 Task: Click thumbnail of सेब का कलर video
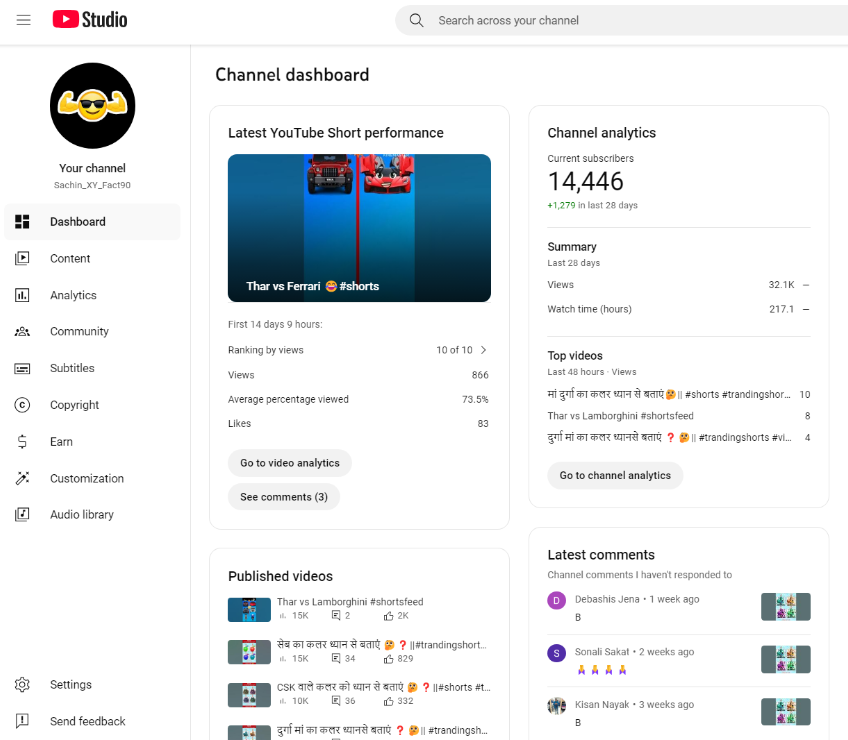point(249,652)
